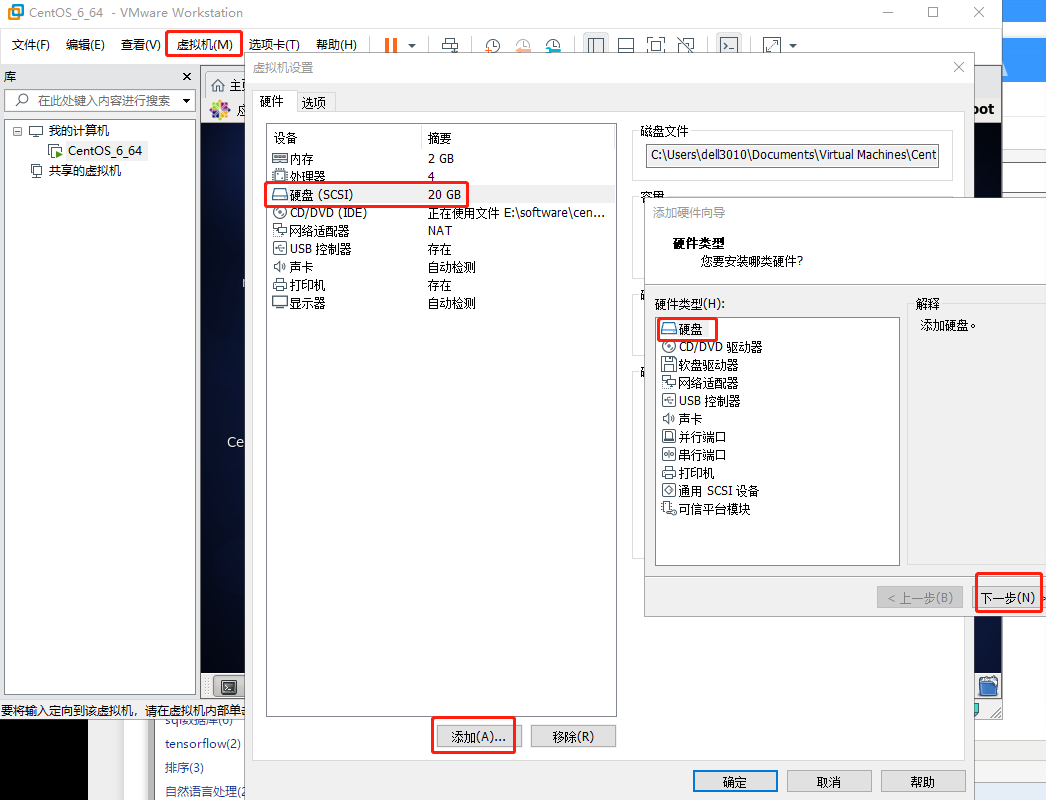
Task: Click 确定 in the settings dialog
Action: pyautogui.click(x=735, y=781)
